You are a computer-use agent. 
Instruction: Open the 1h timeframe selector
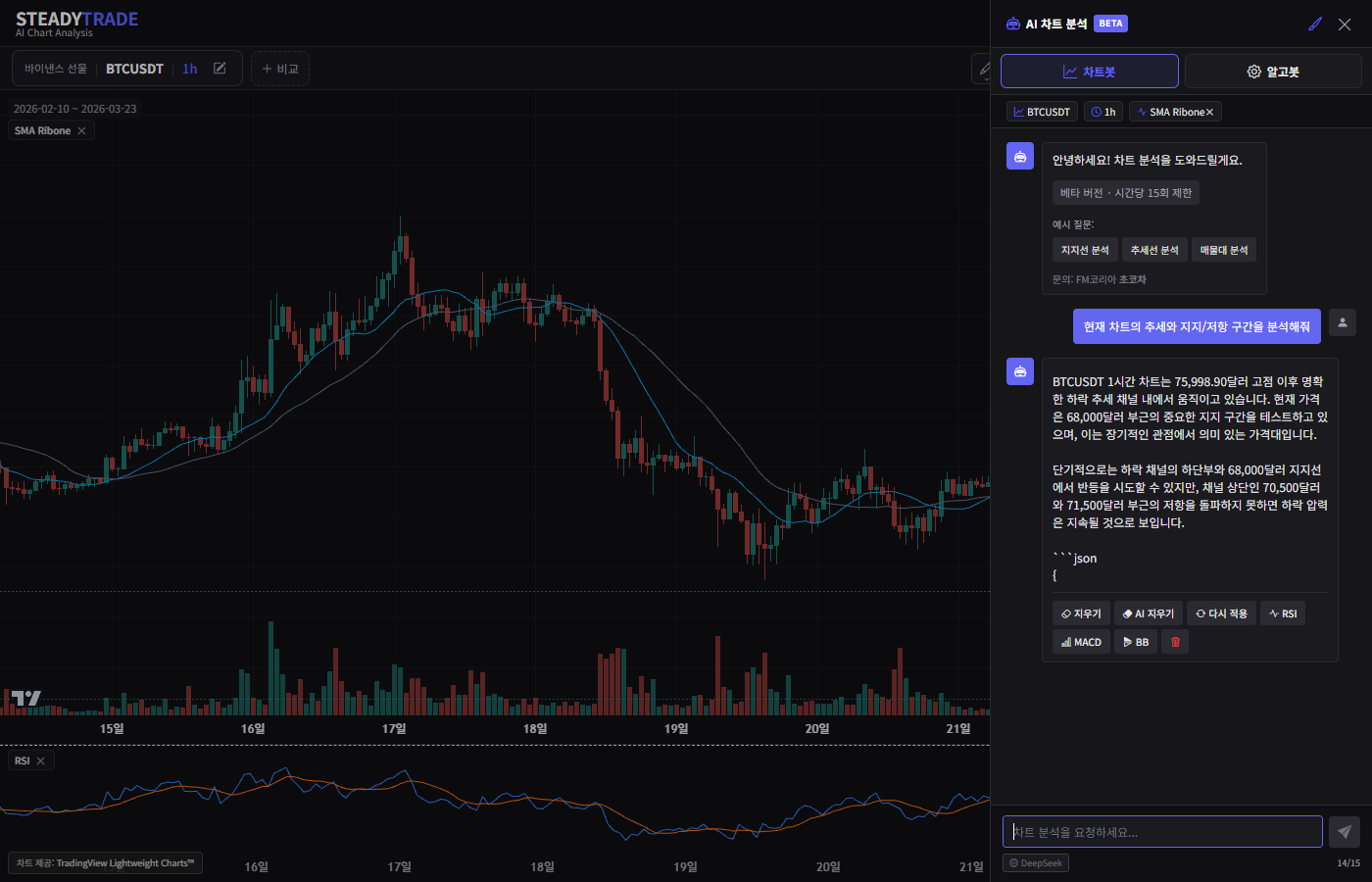(x=189, y=69)
